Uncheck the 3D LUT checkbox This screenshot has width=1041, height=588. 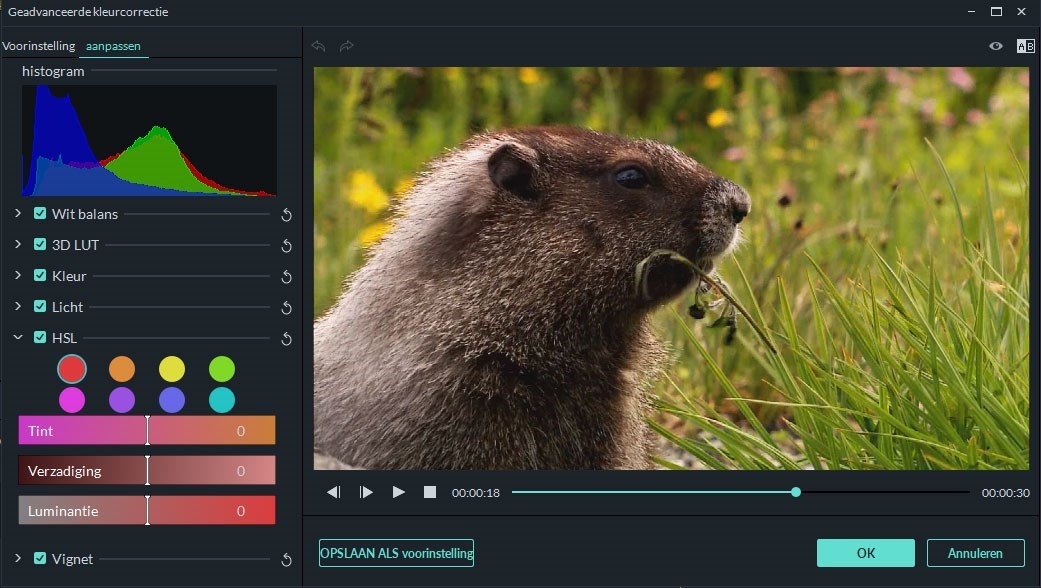pyautogui.click(x=40, y=244)
